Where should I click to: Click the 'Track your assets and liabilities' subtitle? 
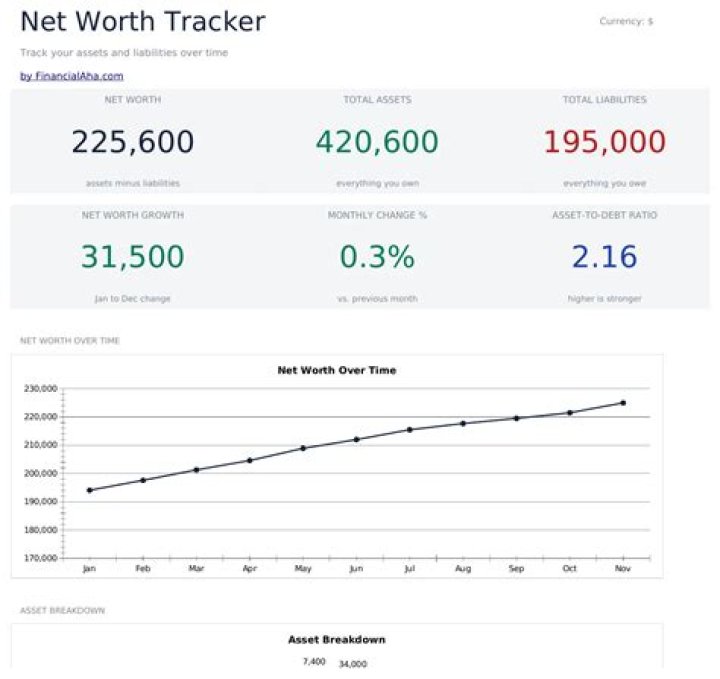pyautogui.click(x=124, y=53)
